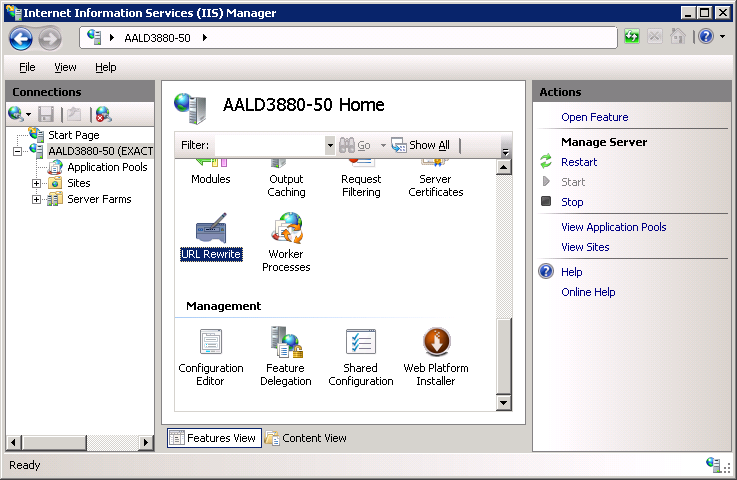Click the Stop loading X icon in toolbar
The height and width of the screenshot is (480, 737).
655,36
